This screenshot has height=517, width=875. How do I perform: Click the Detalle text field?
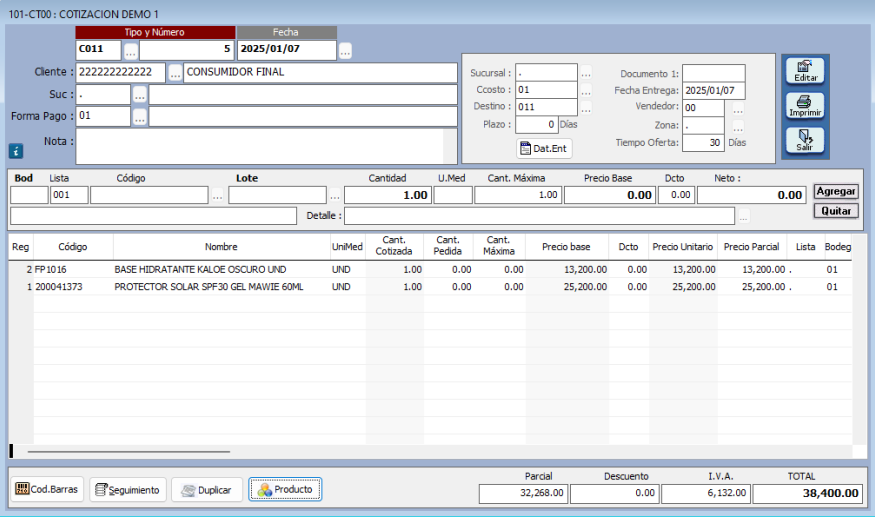pyautogui.click(x=539, y=216)
